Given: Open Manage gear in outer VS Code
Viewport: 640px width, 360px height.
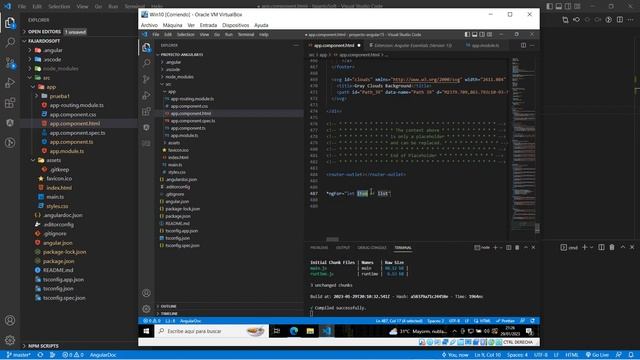Looking at the screenshot, I should (x=10, y=340).
